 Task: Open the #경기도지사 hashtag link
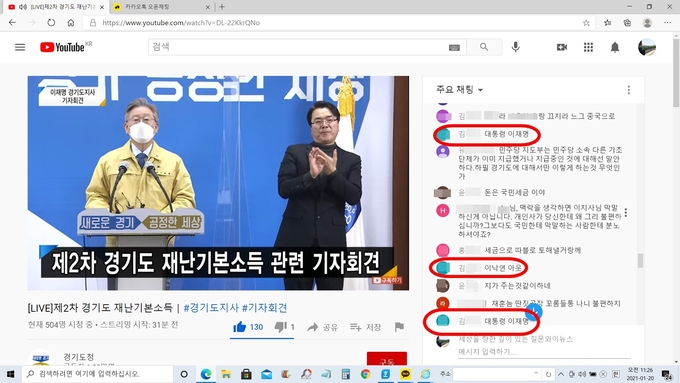[x=211, y=308]
